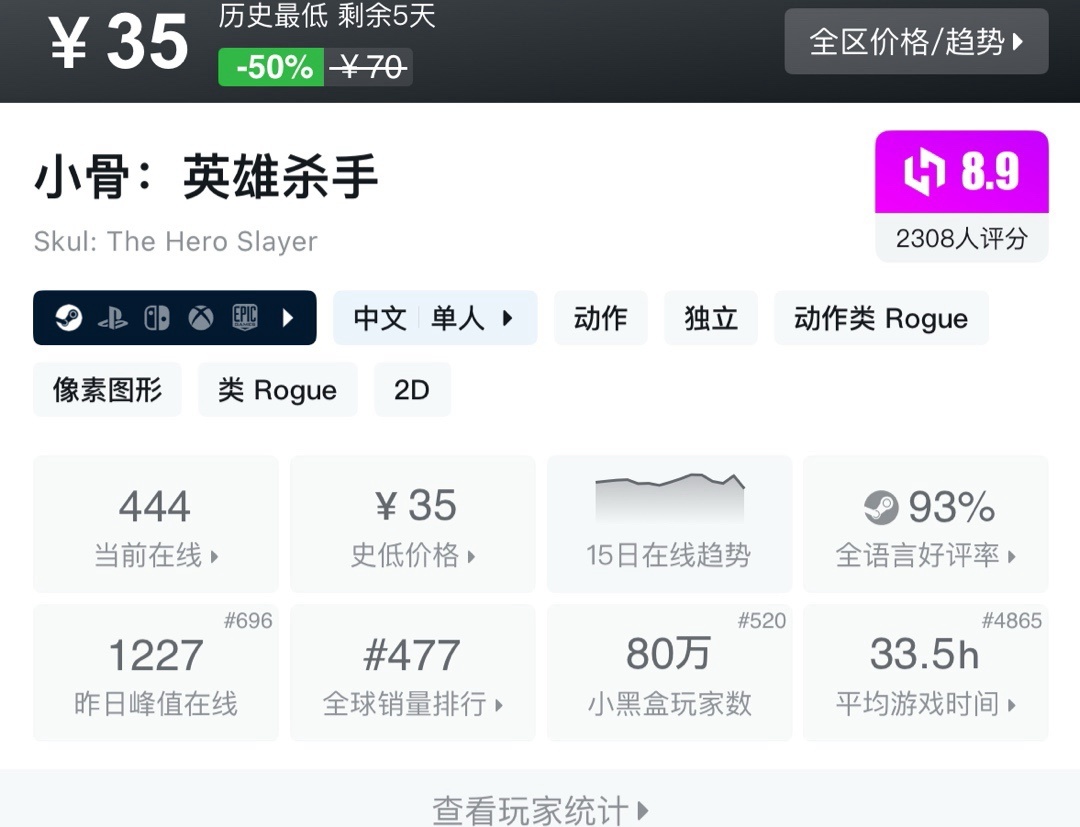
Task: Click the -50% discount badge
Action: [x=271, y=67]
